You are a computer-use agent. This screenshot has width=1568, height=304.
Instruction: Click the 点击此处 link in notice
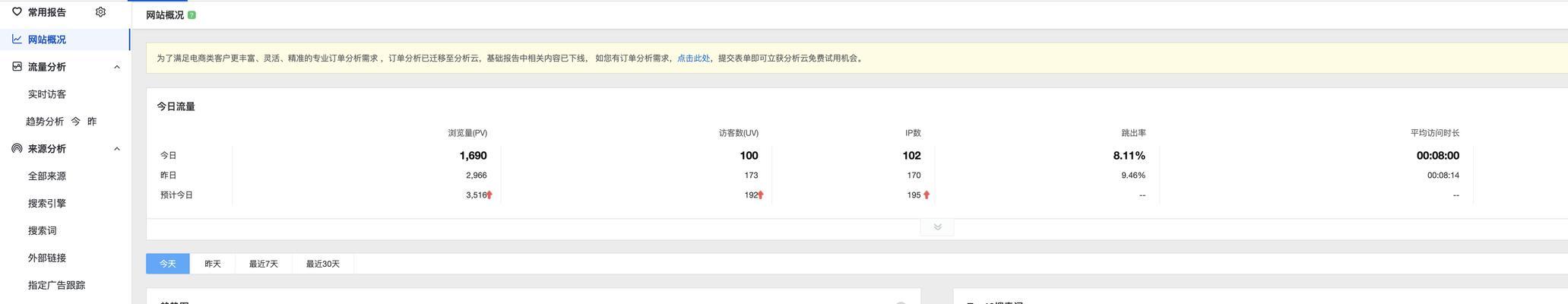693,59
